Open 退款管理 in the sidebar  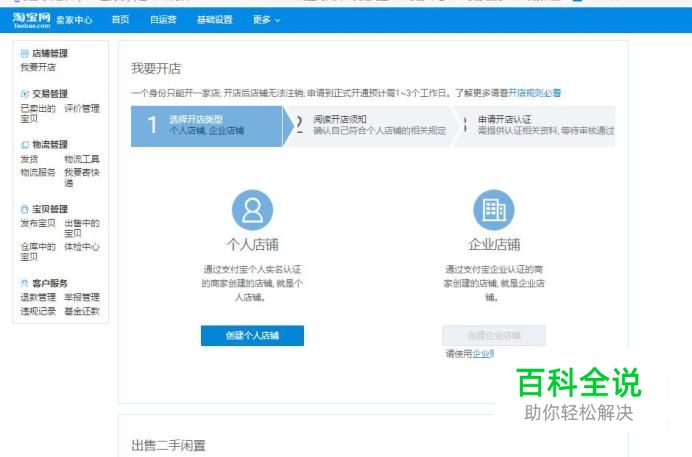click(x=38, y=297)
